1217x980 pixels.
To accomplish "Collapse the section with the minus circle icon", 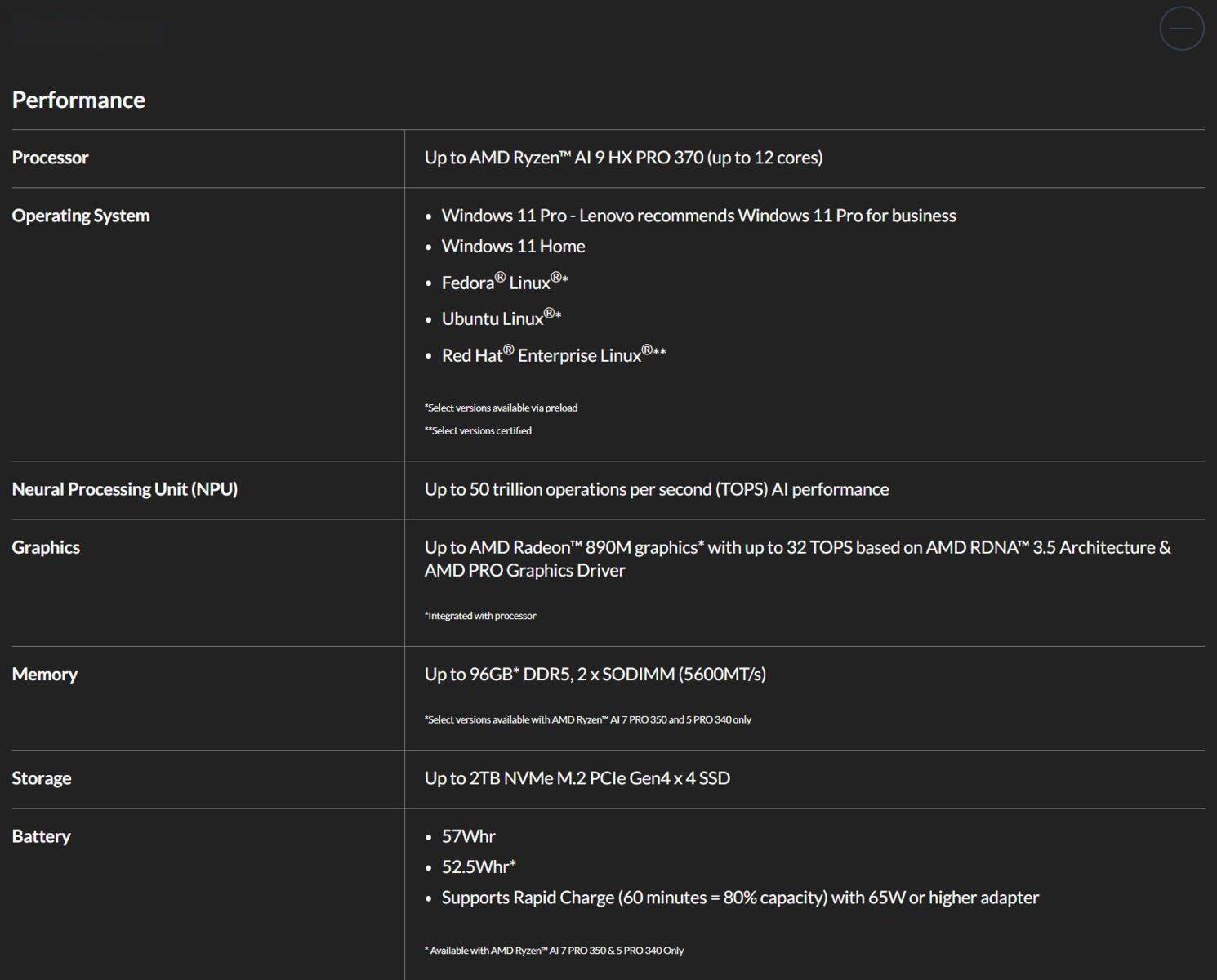I will pos(1181,28).
